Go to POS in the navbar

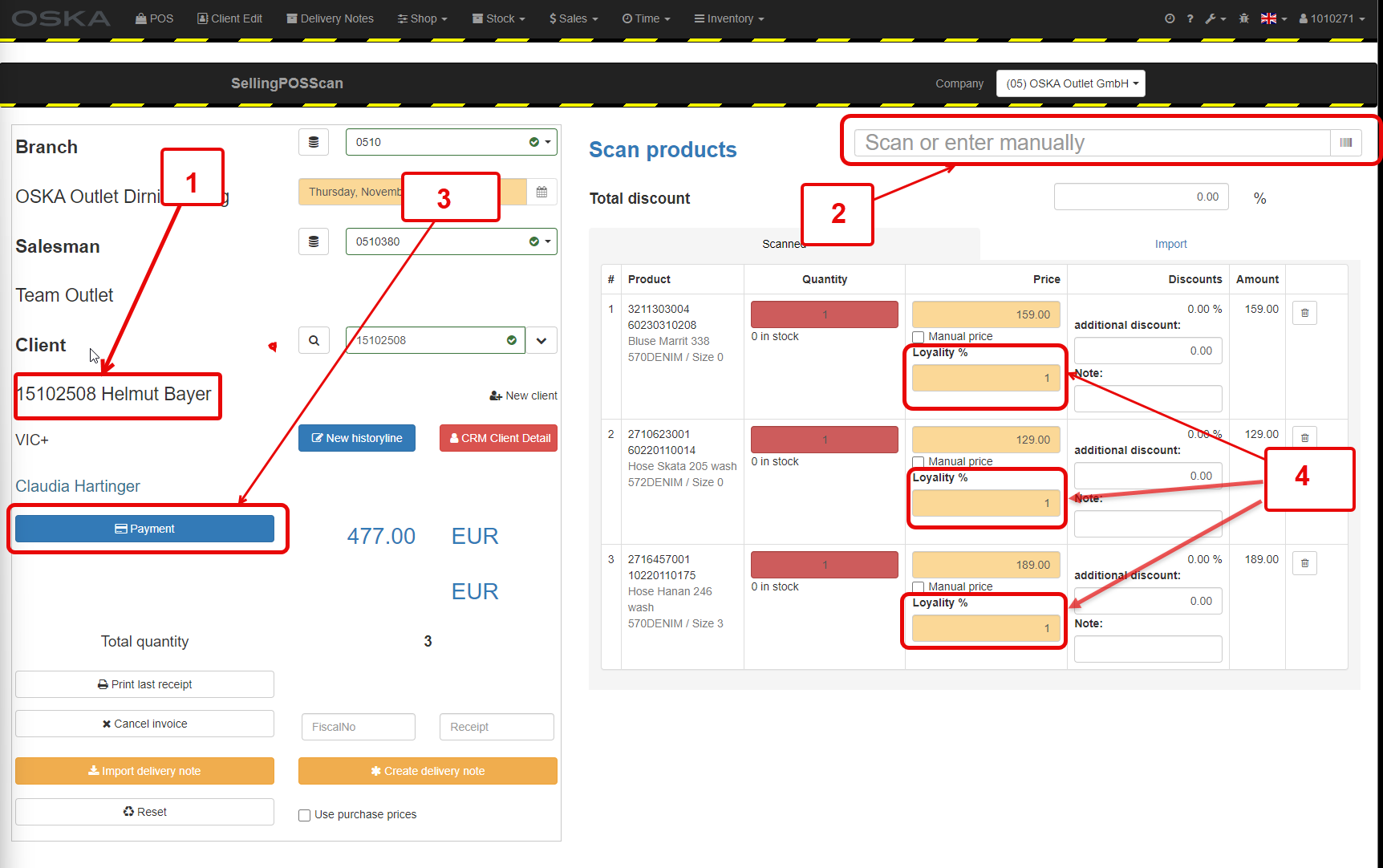[154, 18]
